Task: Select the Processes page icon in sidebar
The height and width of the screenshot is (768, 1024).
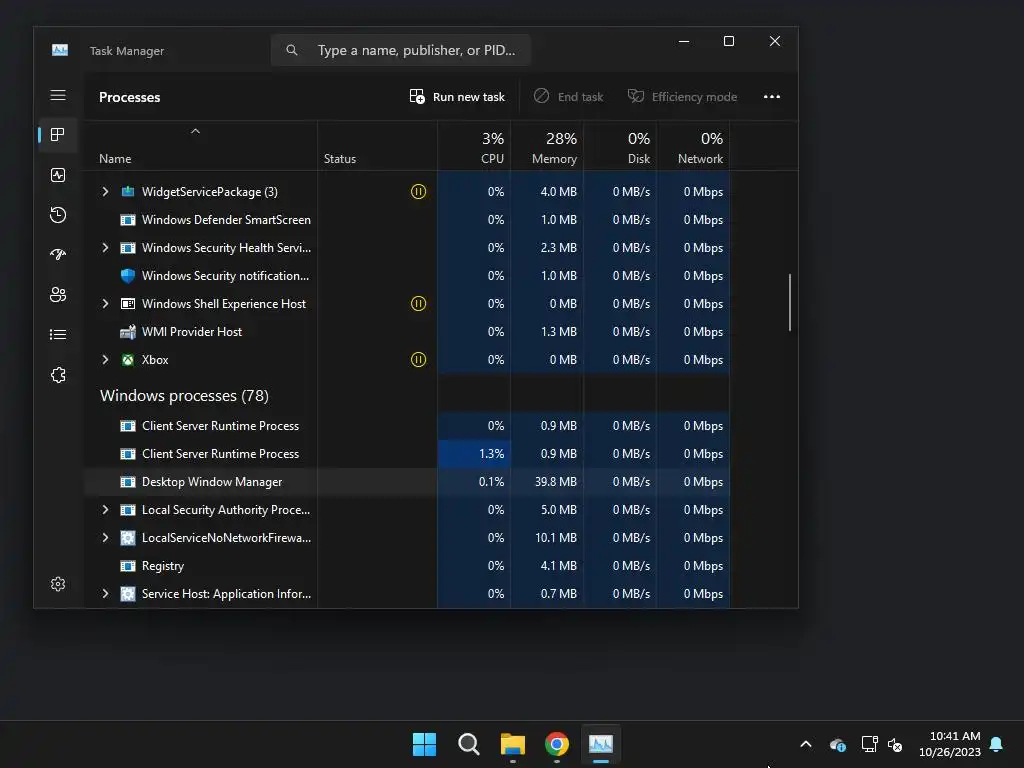Action: point(57,135)
